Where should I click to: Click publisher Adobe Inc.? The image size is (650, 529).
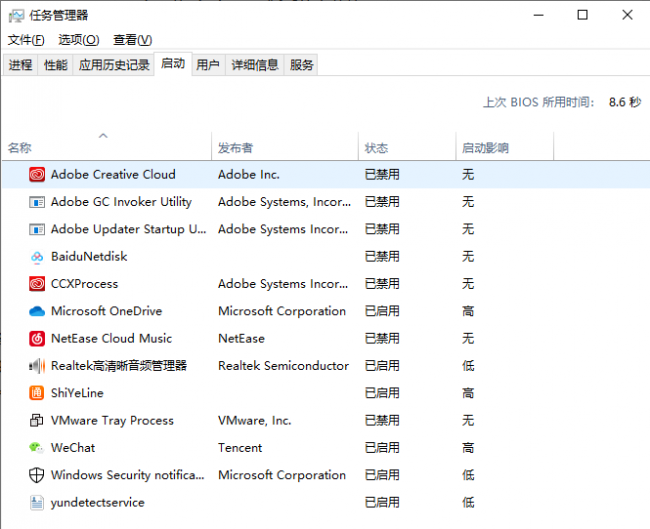pyautogui.click(x=249, y=175)
